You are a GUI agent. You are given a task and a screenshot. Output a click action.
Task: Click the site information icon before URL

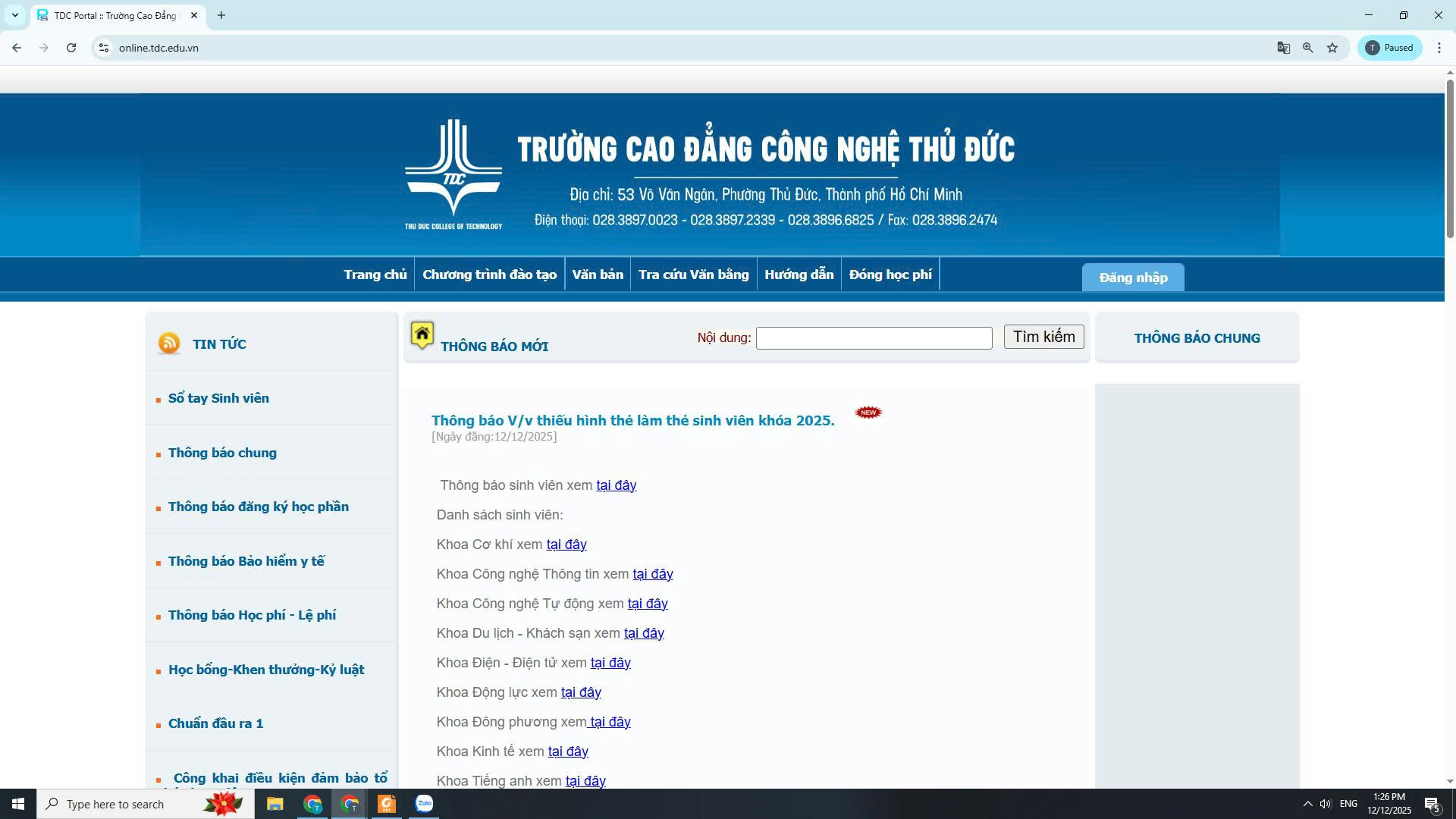point(105,48)
